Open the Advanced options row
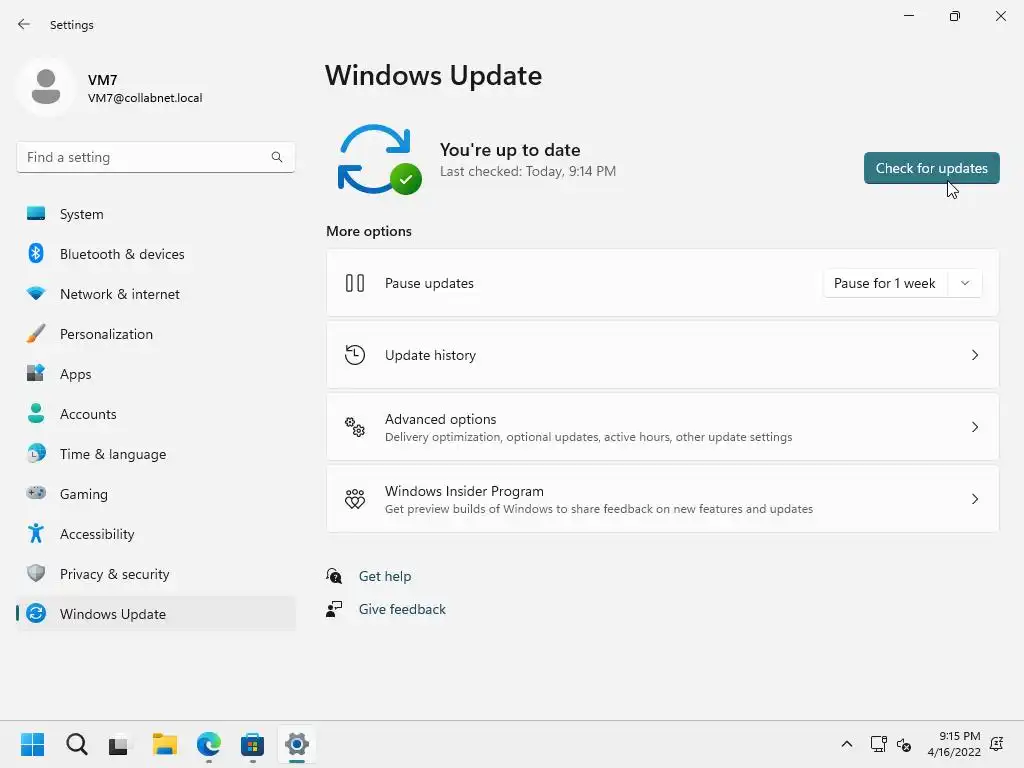1024x768 pixels. 662,427
